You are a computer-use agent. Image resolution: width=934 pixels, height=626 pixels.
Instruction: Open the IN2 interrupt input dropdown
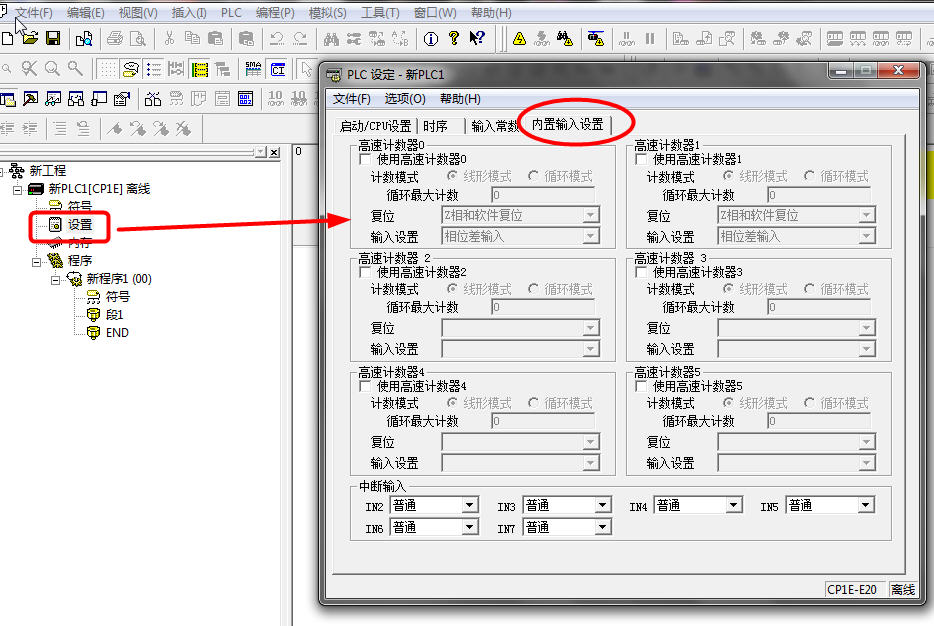[469, 506]
